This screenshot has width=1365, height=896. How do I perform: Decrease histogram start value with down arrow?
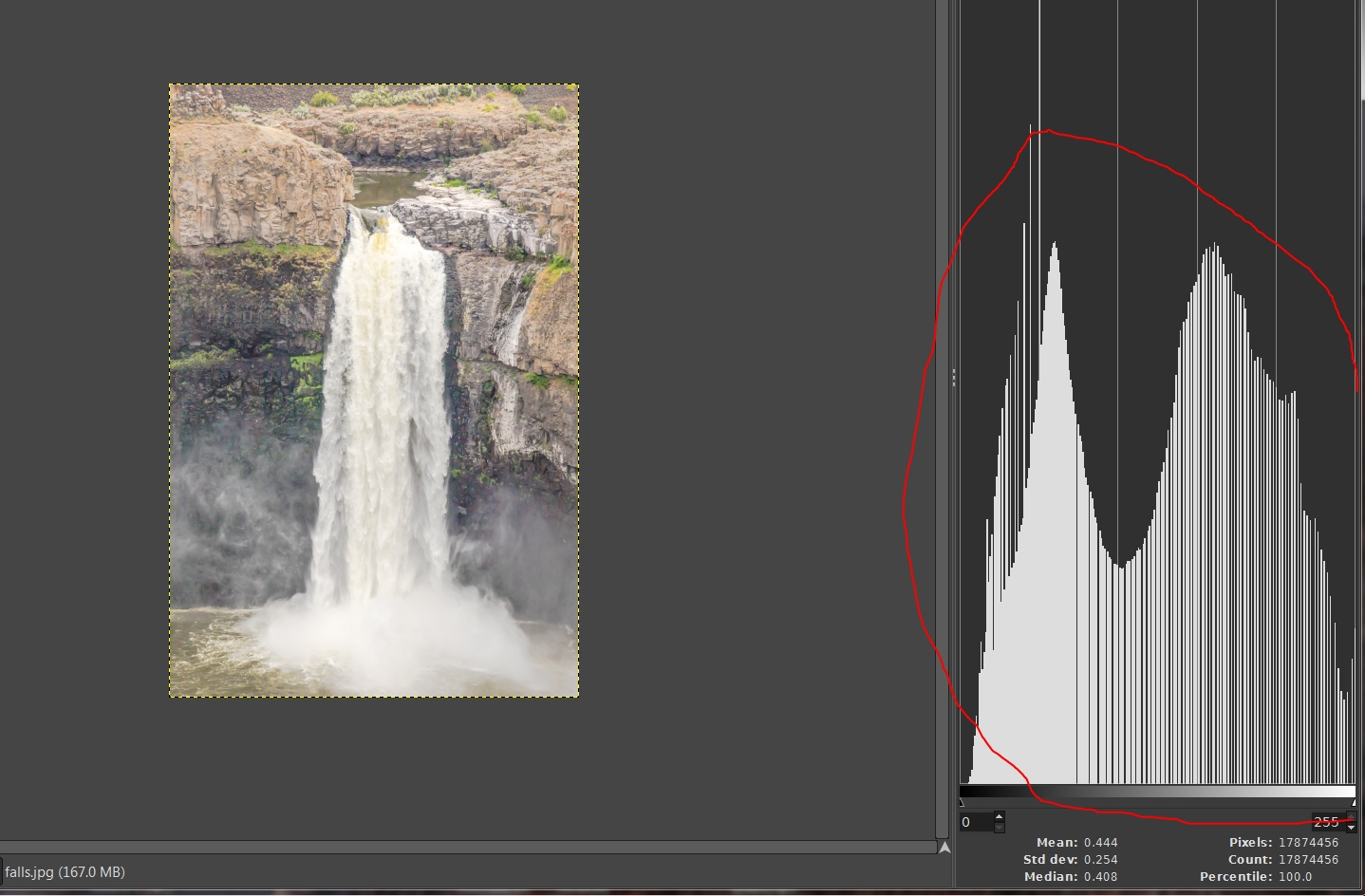tap(1000, 828)
